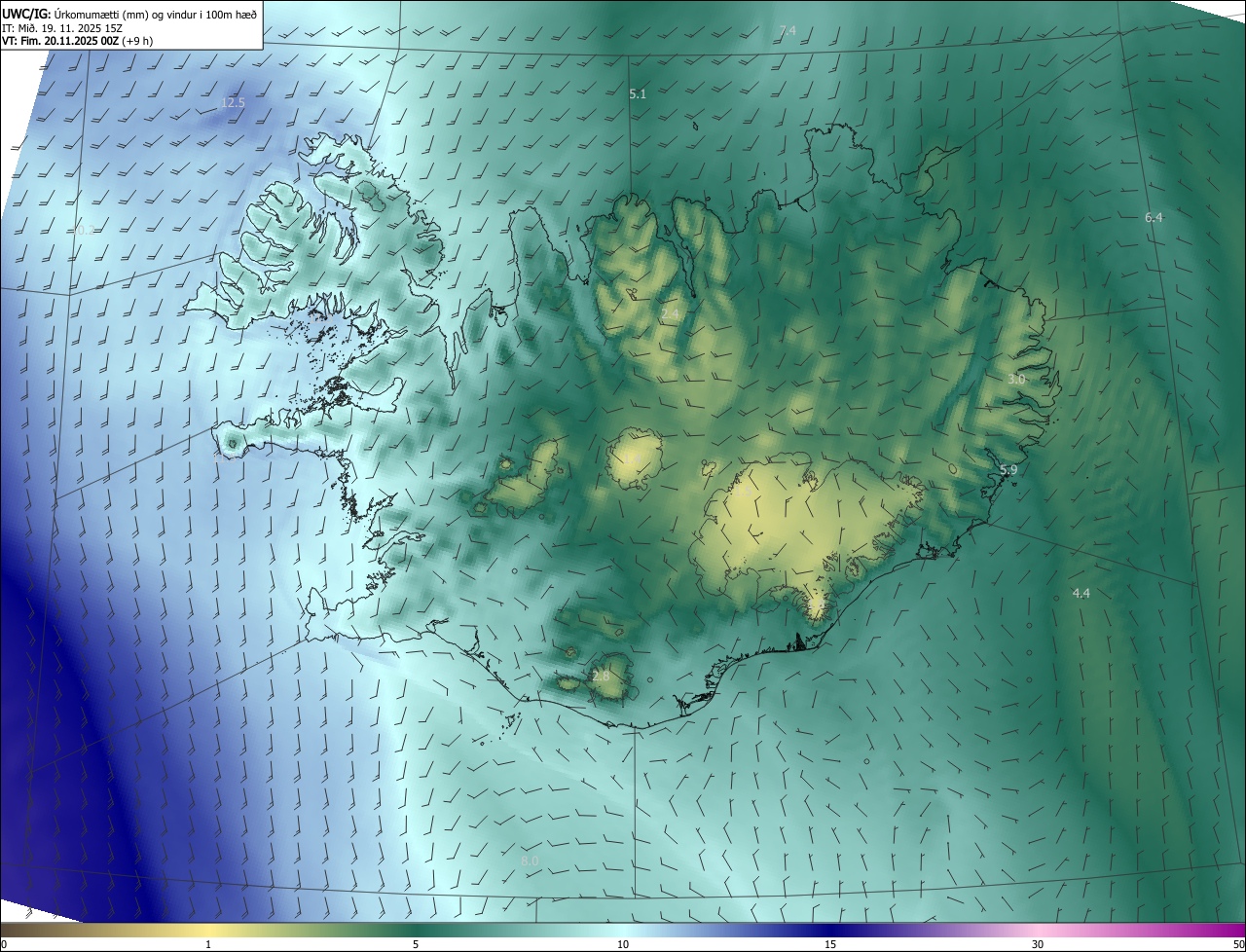Click the 7.4 value label on the map
The height and width of the screenshot is (952, 1246).
point(788,31)
